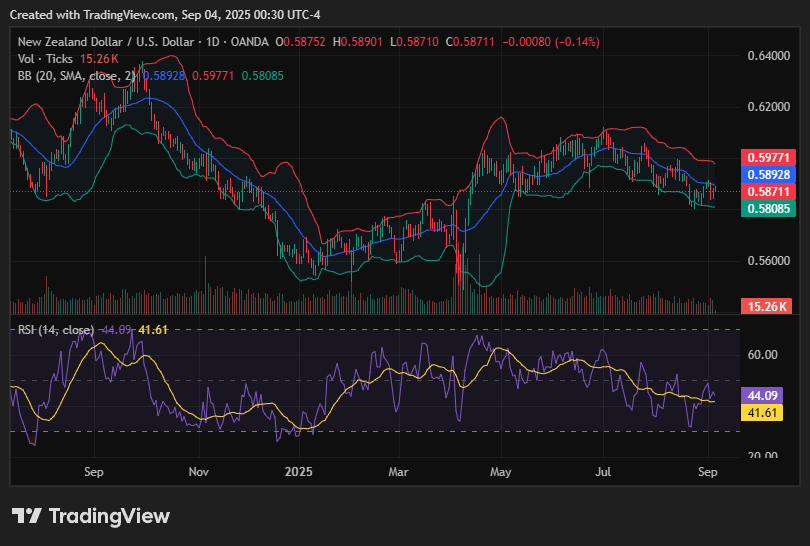The image size is (810, 546).
Task: Click the red 0.58711 last price tag
Action: [768, 192]
